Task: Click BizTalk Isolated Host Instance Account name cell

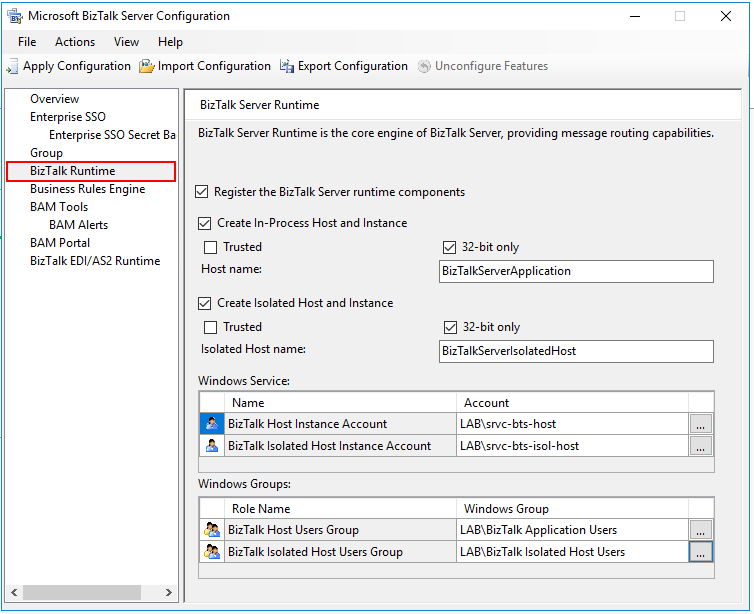Action: tap(340, 446)
